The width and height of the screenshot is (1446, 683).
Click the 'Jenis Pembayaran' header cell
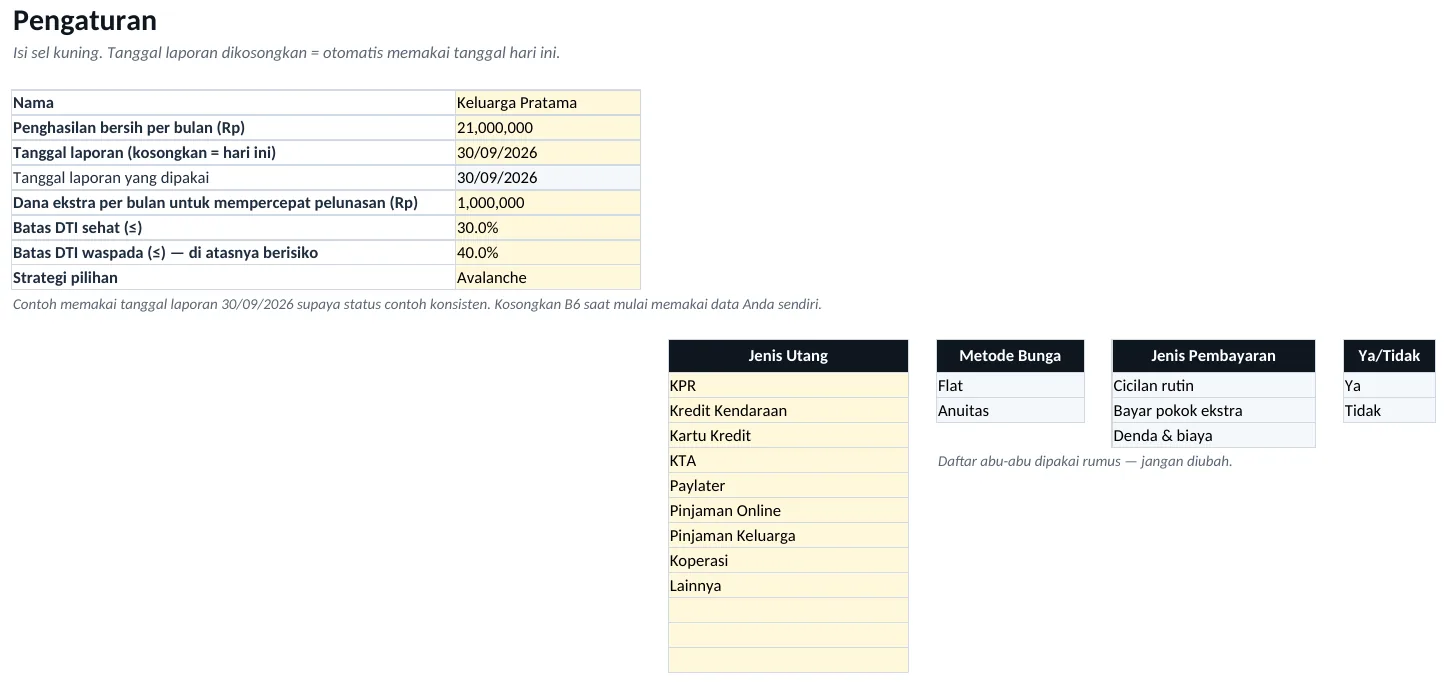pyautogui.click(x=1213, y=356)
